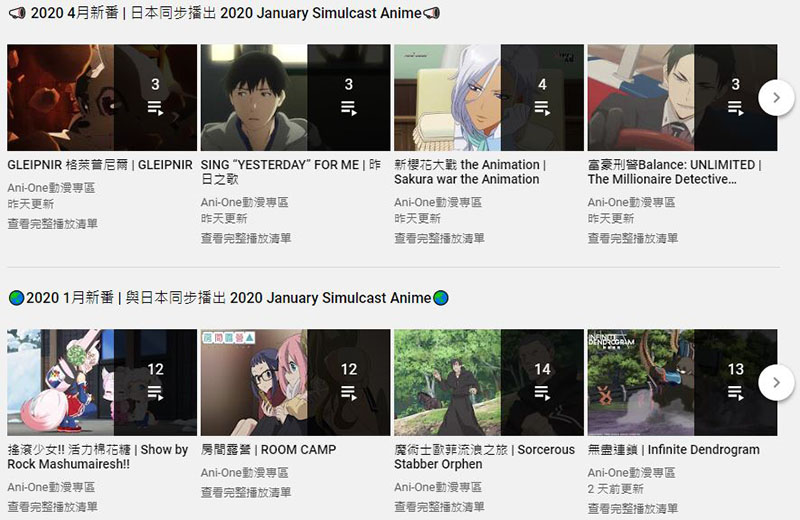The width and height of the screenshot is (800, 520).
Task: Open the GLEIPNIR playlist title
Action: pyautogui.click(x=100, y=165)
